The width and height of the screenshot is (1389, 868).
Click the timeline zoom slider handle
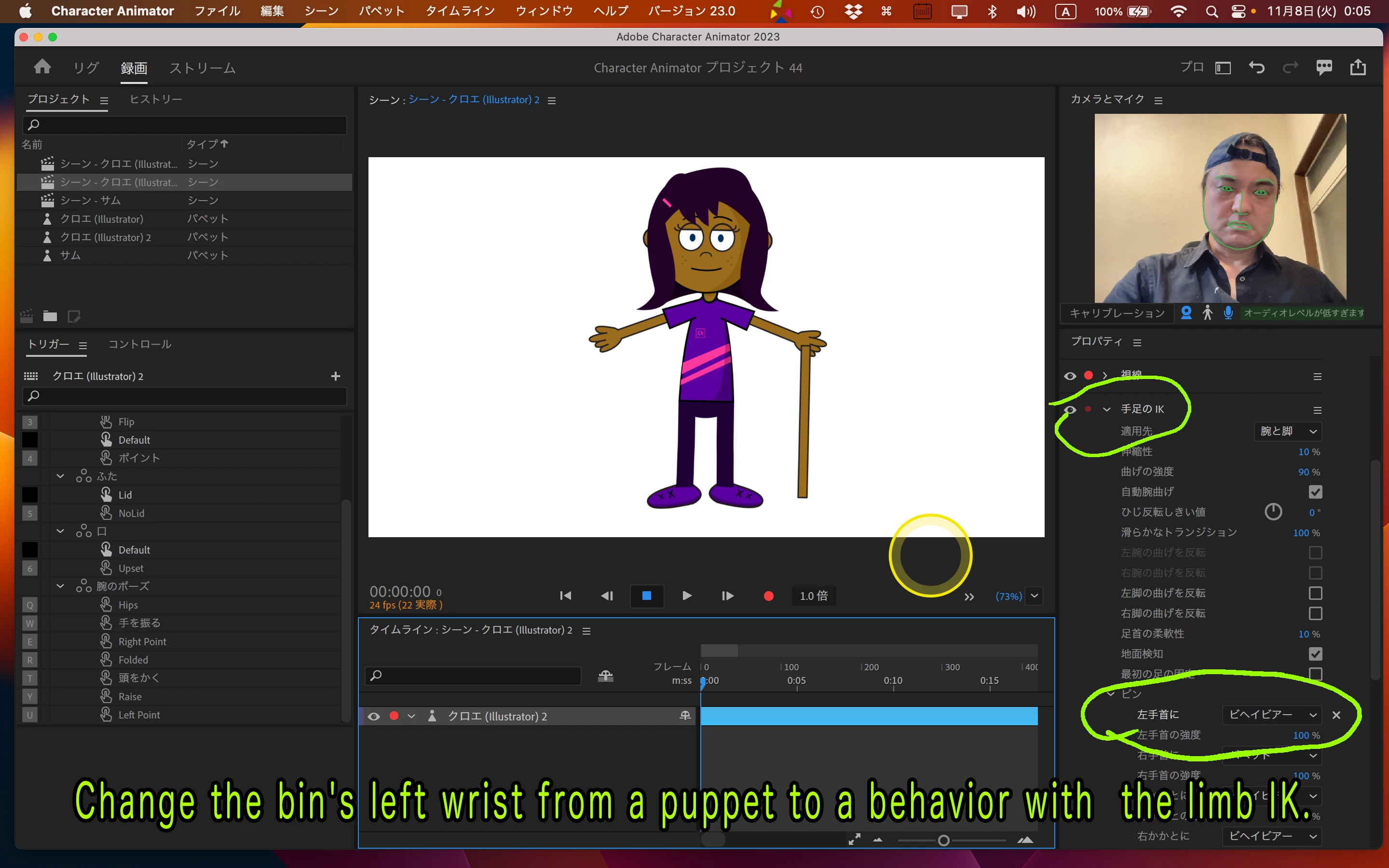[943, 841]
